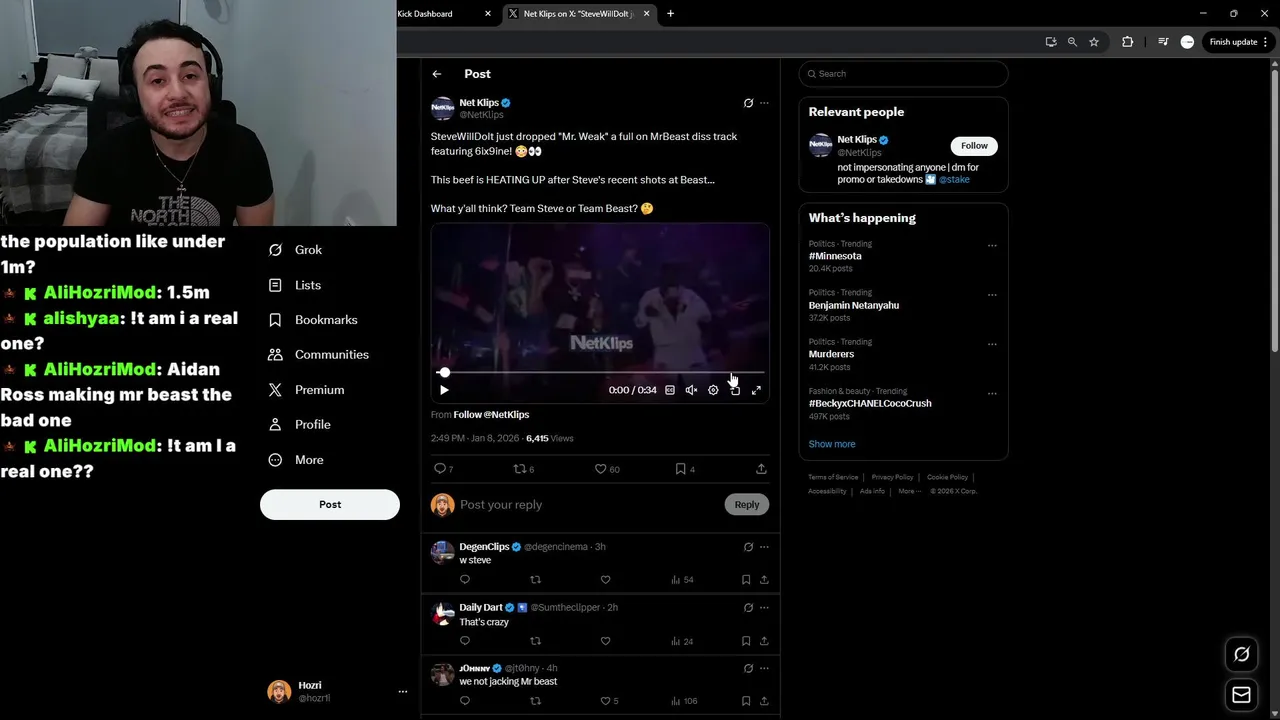Image resolution: width=1280 pixels, height=720 pixels.
Task: Bookmark the Net Klips post
Action: pyautogui.click(x=680, y=468)
